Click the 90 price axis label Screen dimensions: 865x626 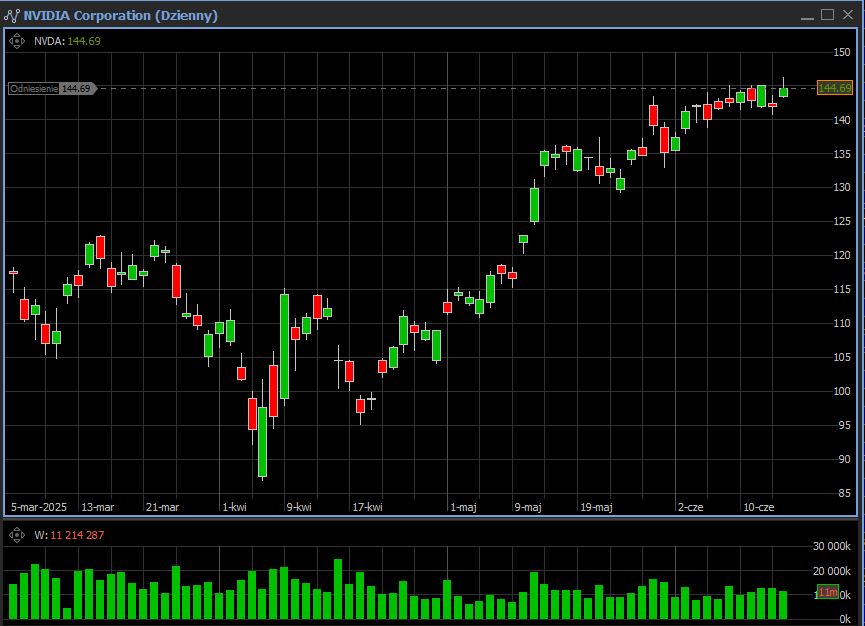coord(844,459)
